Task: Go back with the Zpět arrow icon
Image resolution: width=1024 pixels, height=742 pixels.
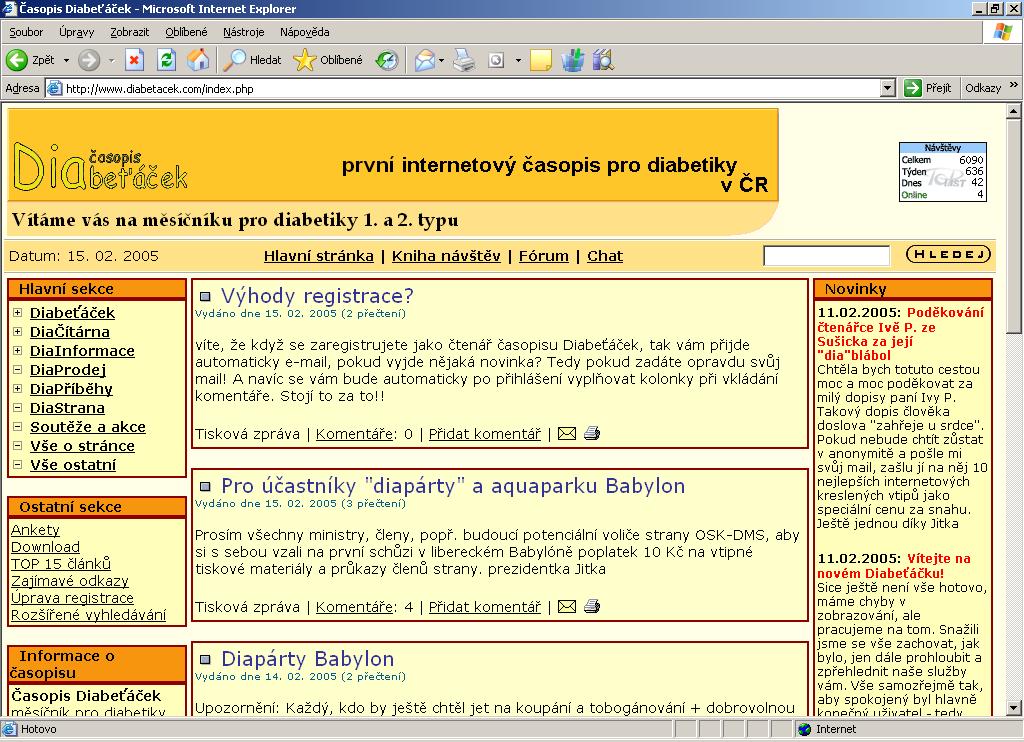Action: pos(17,60)
